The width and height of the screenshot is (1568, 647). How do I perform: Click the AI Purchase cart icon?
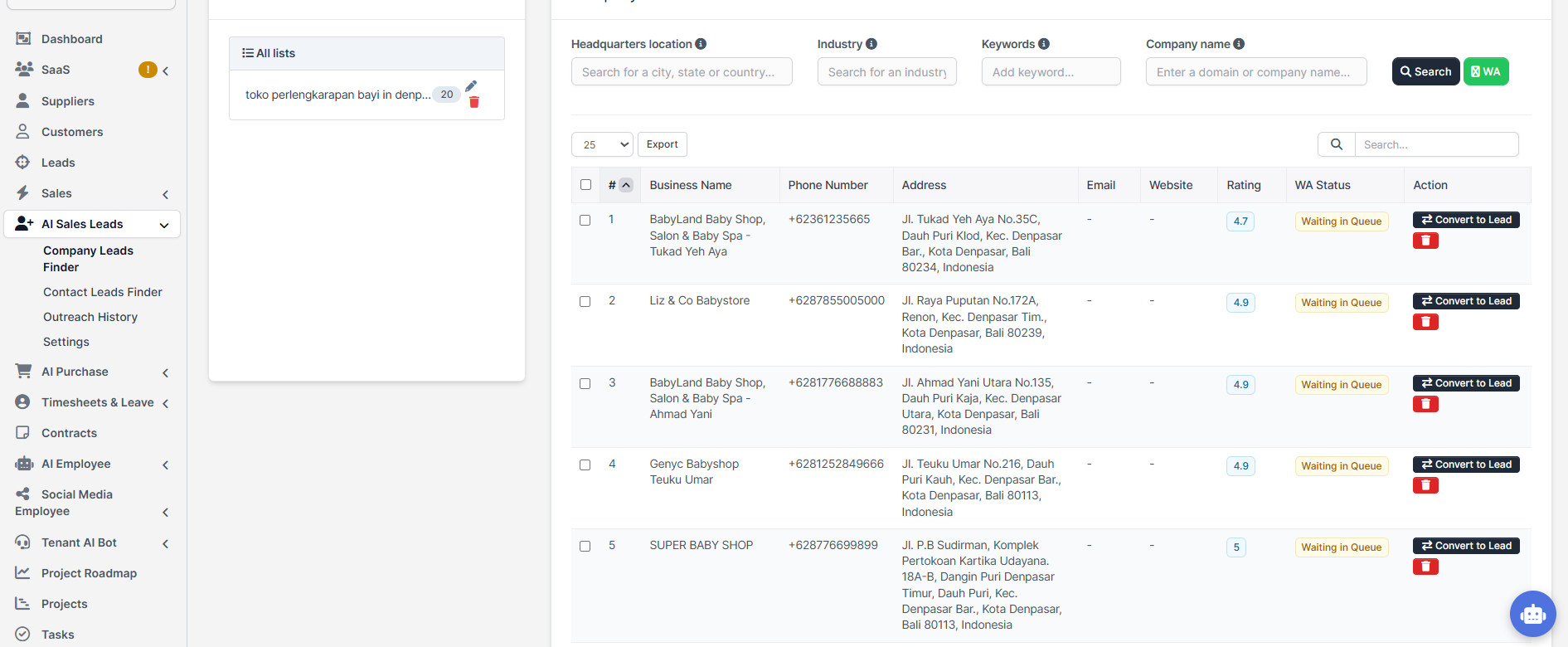tap(23, 372)
